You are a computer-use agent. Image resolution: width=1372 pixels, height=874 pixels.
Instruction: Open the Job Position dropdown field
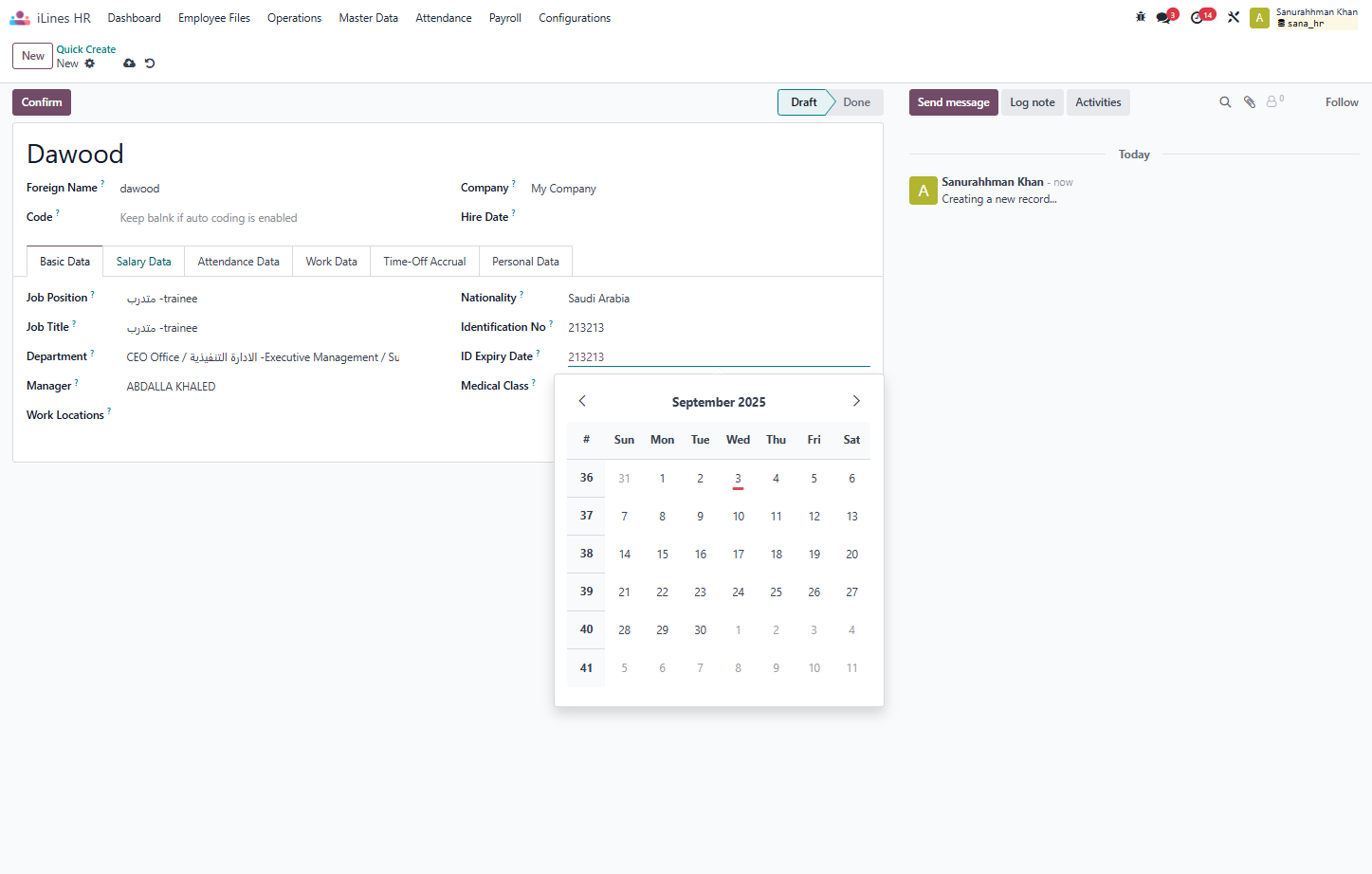pos(263,299)
